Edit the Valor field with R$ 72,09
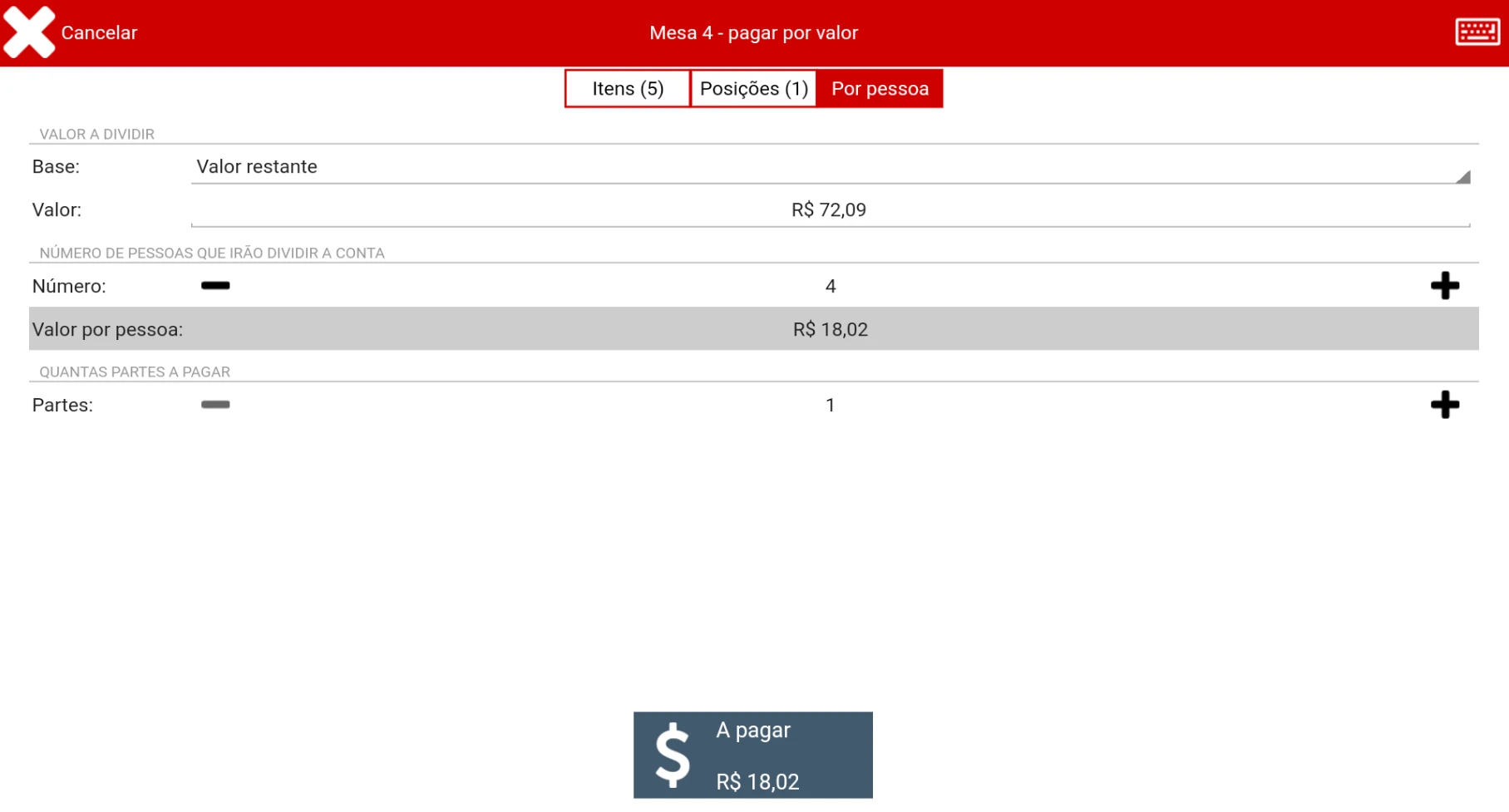 coord(831,210)
